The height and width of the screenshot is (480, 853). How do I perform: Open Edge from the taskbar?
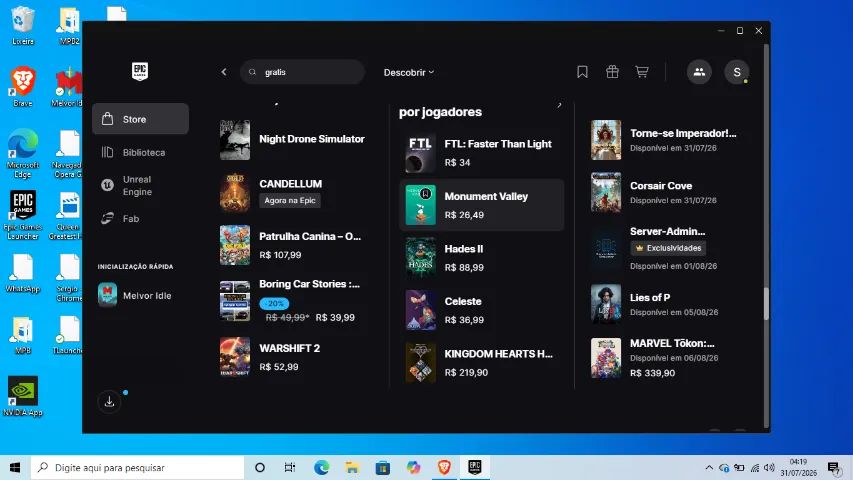tap(321, 467)
